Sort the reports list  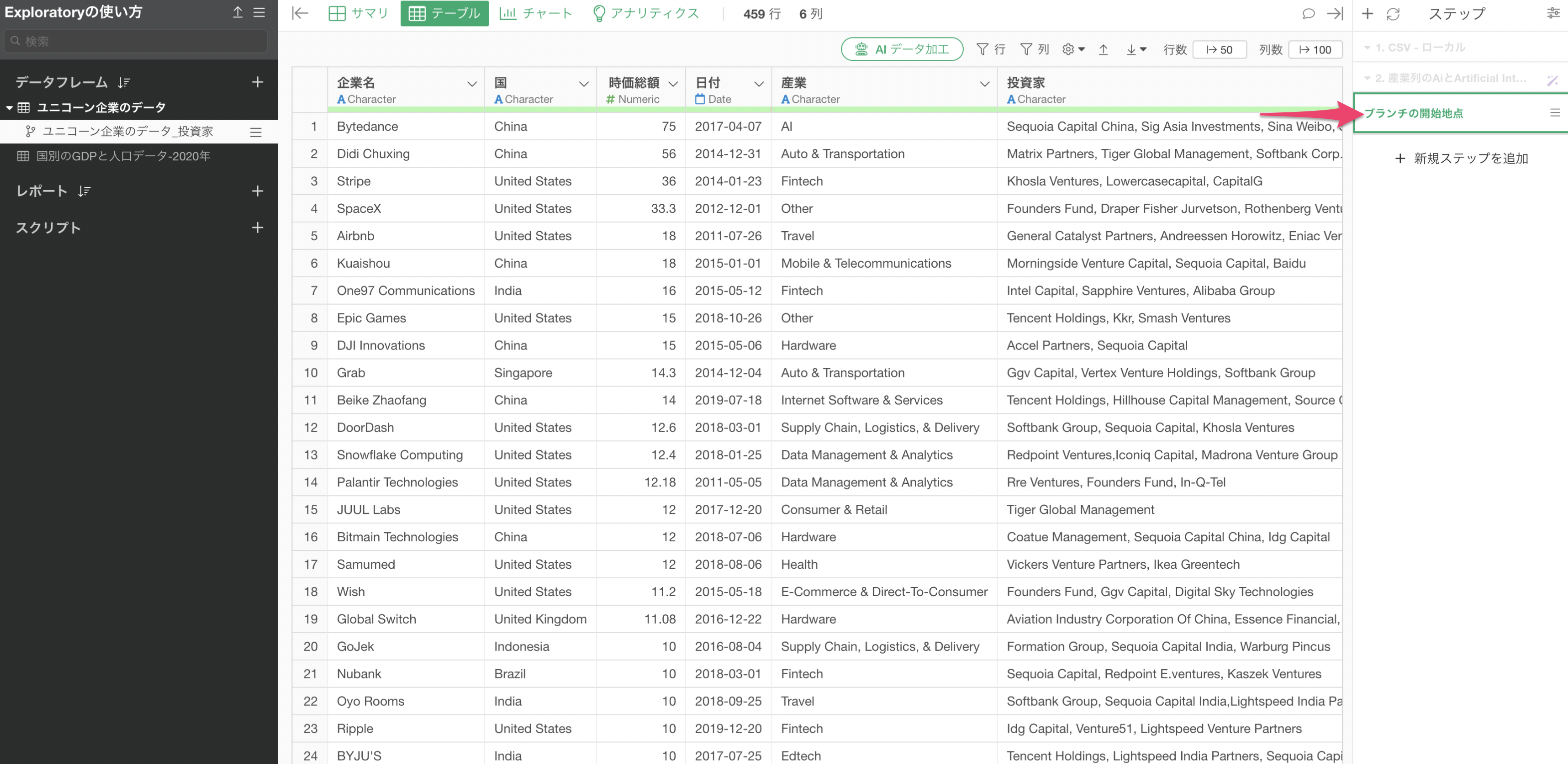(84, 191)
